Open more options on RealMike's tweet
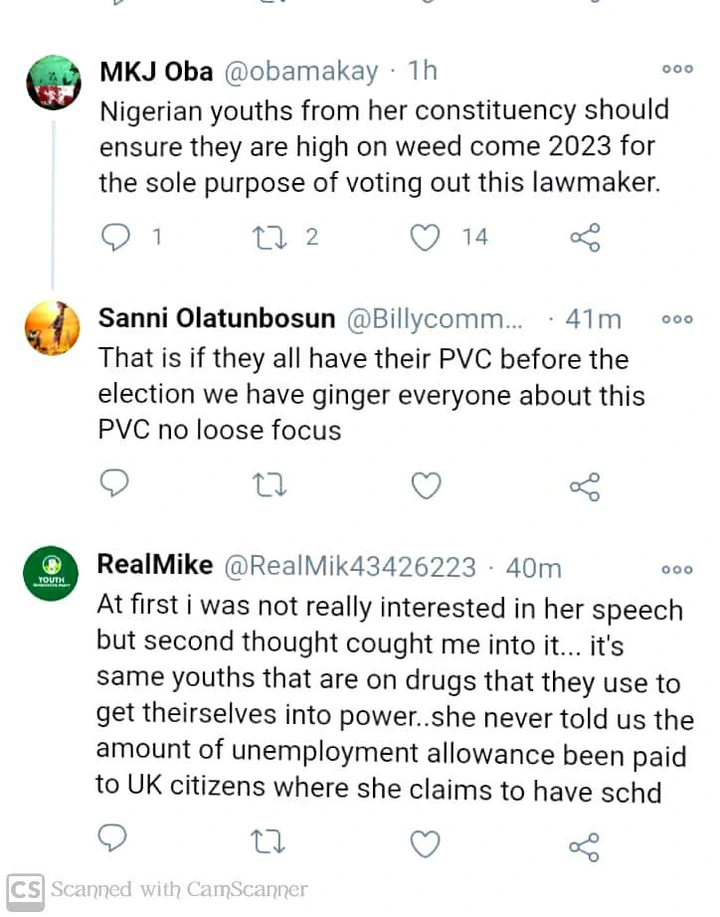 (x=677, y=570)
